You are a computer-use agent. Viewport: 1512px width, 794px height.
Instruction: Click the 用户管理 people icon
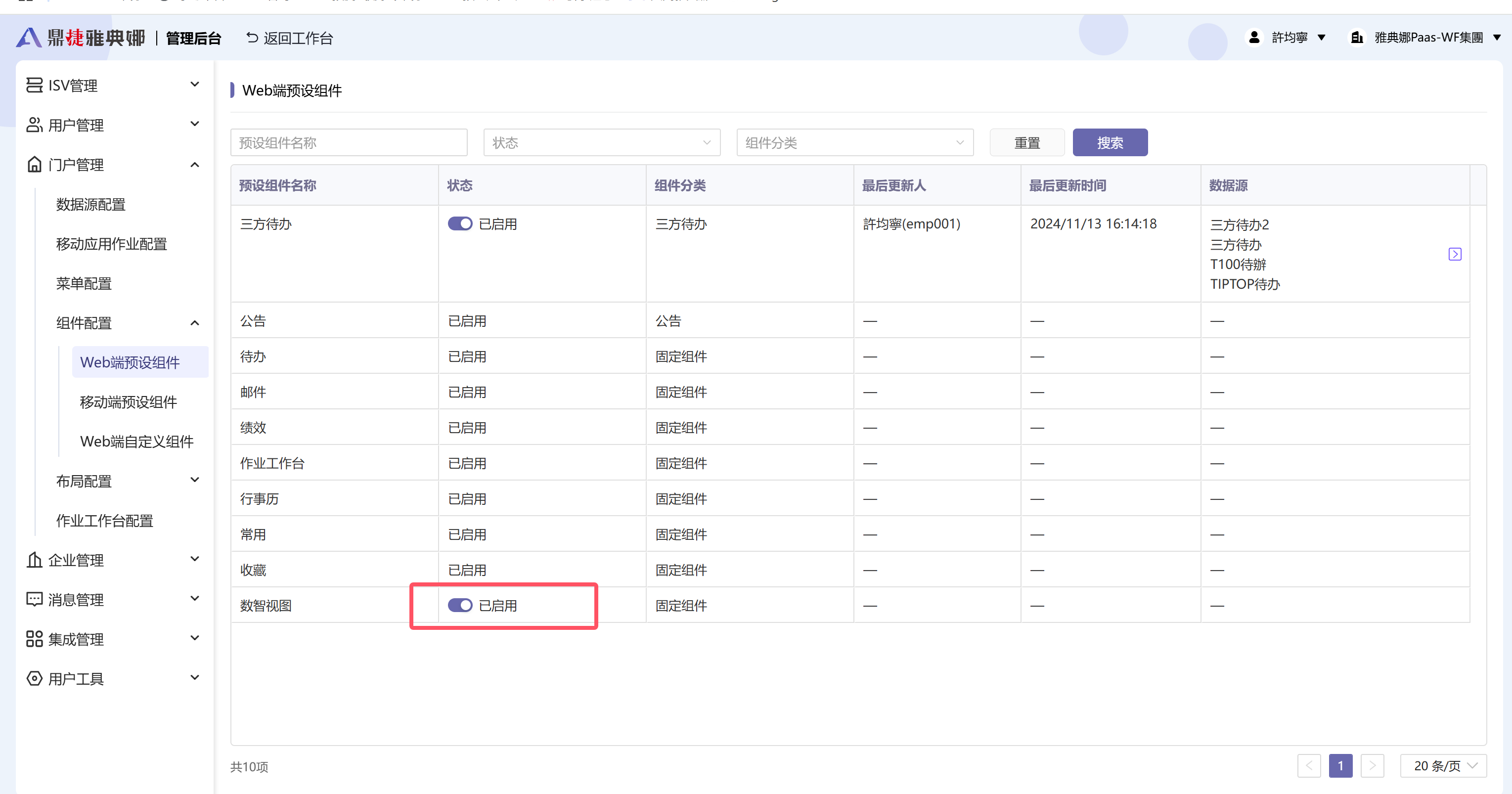pos(34,125)
